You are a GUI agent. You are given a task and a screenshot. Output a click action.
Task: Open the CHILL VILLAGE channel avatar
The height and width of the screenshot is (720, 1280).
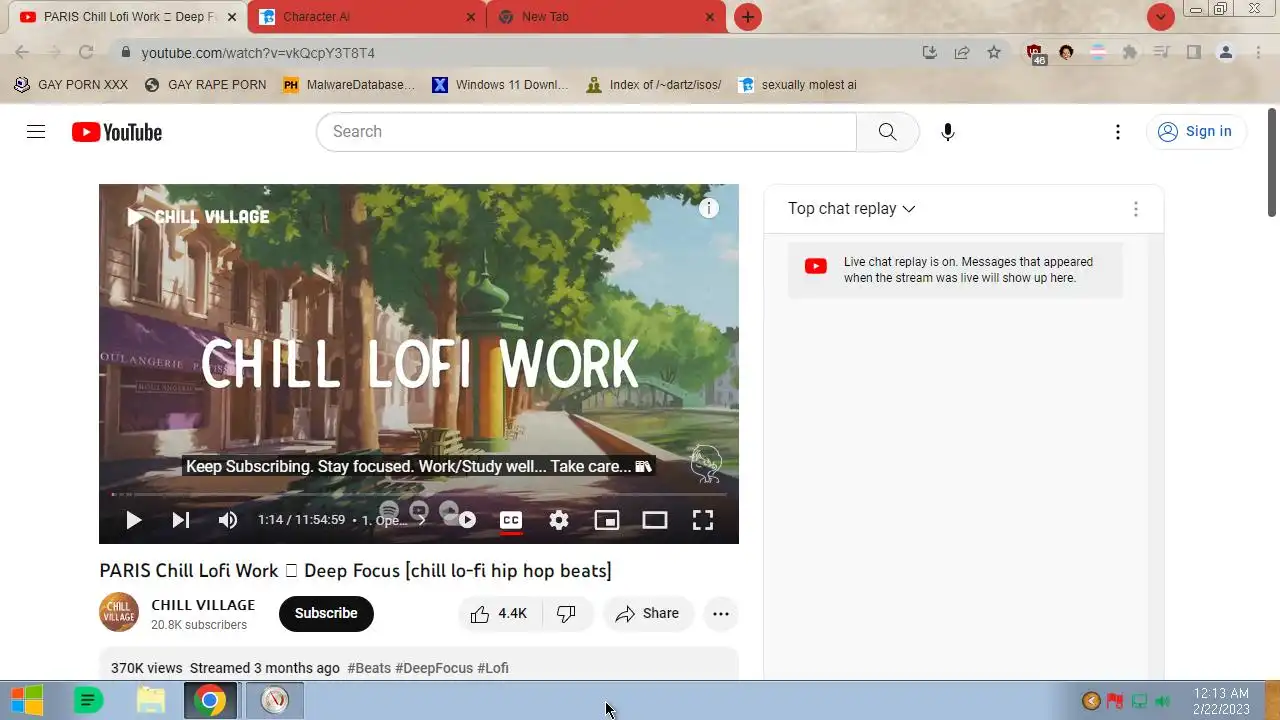[119, 613]
